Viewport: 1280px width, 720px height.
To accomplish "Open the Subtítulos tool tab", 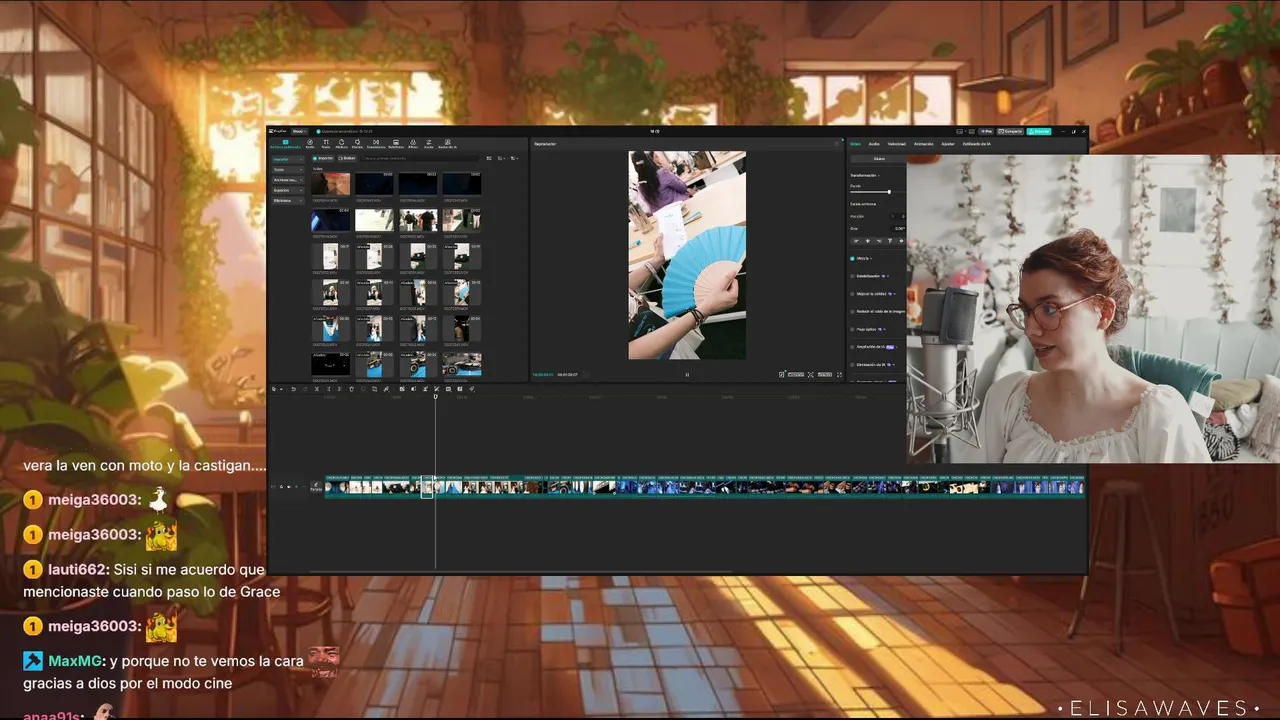I will coord(396,146).
